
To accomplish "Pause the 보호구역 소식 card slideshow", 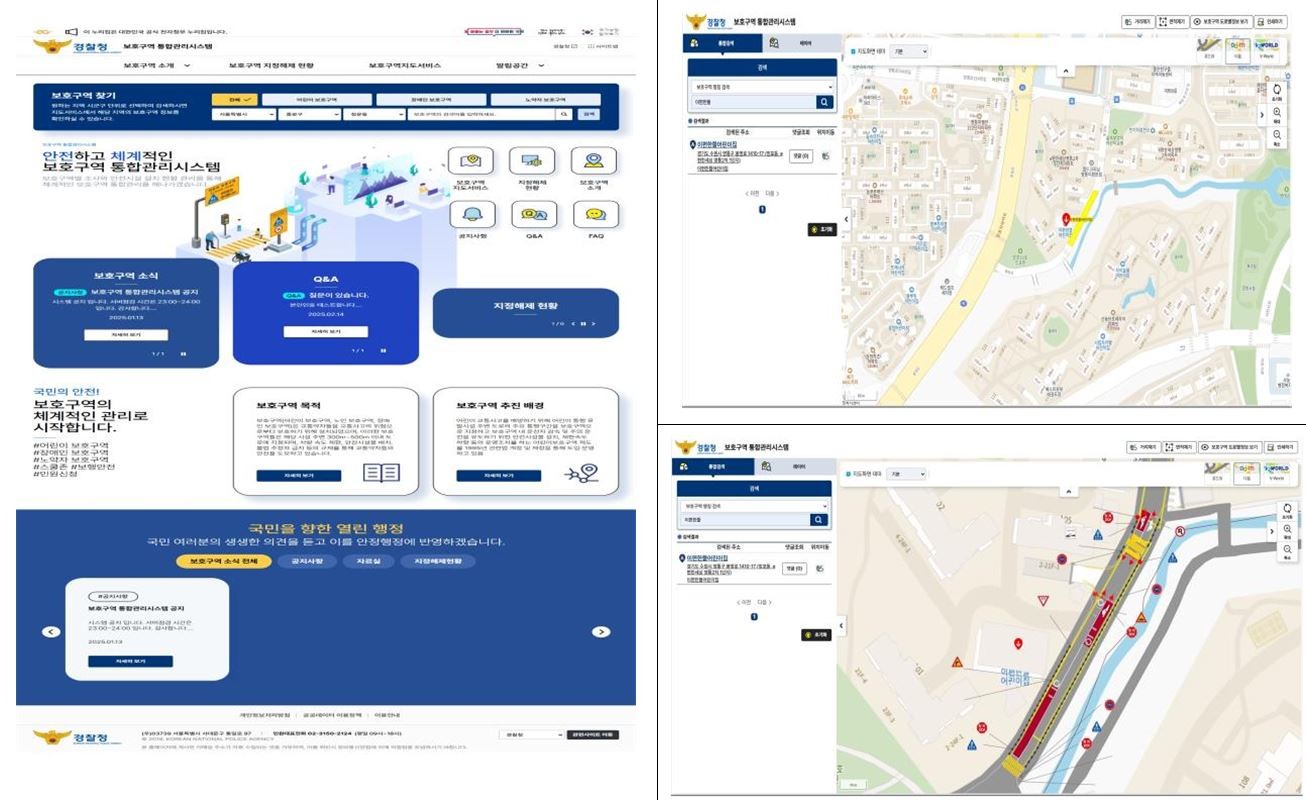I will [x=183, y=354].
